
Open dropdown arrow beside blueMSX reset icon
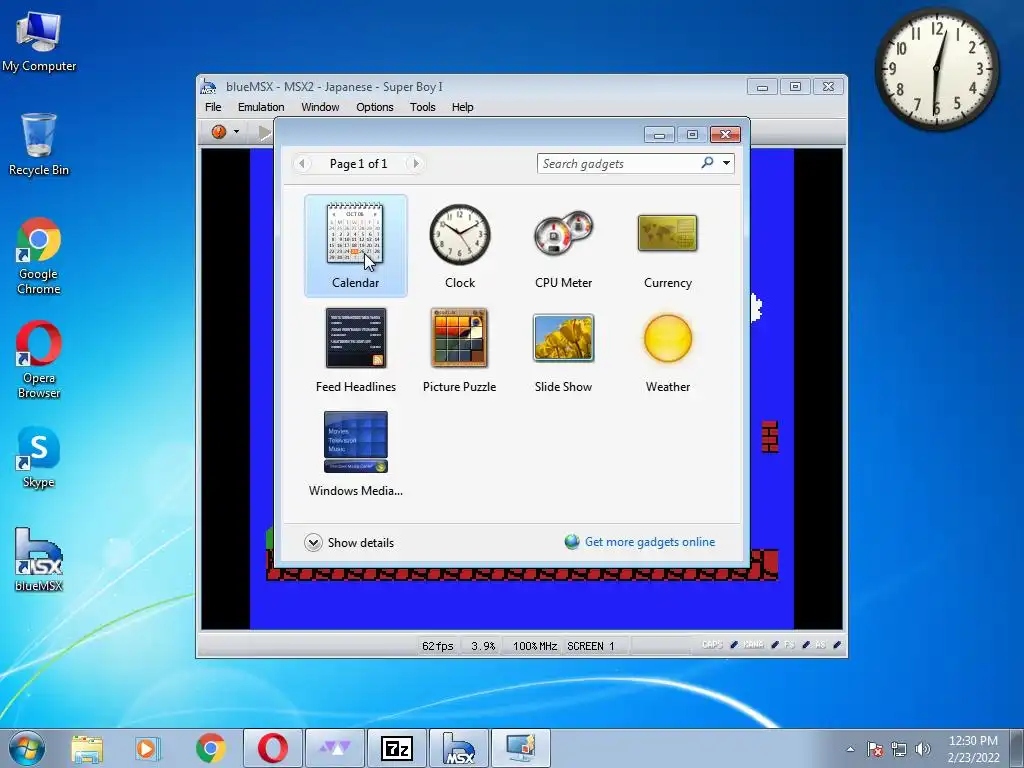point(236,132)
